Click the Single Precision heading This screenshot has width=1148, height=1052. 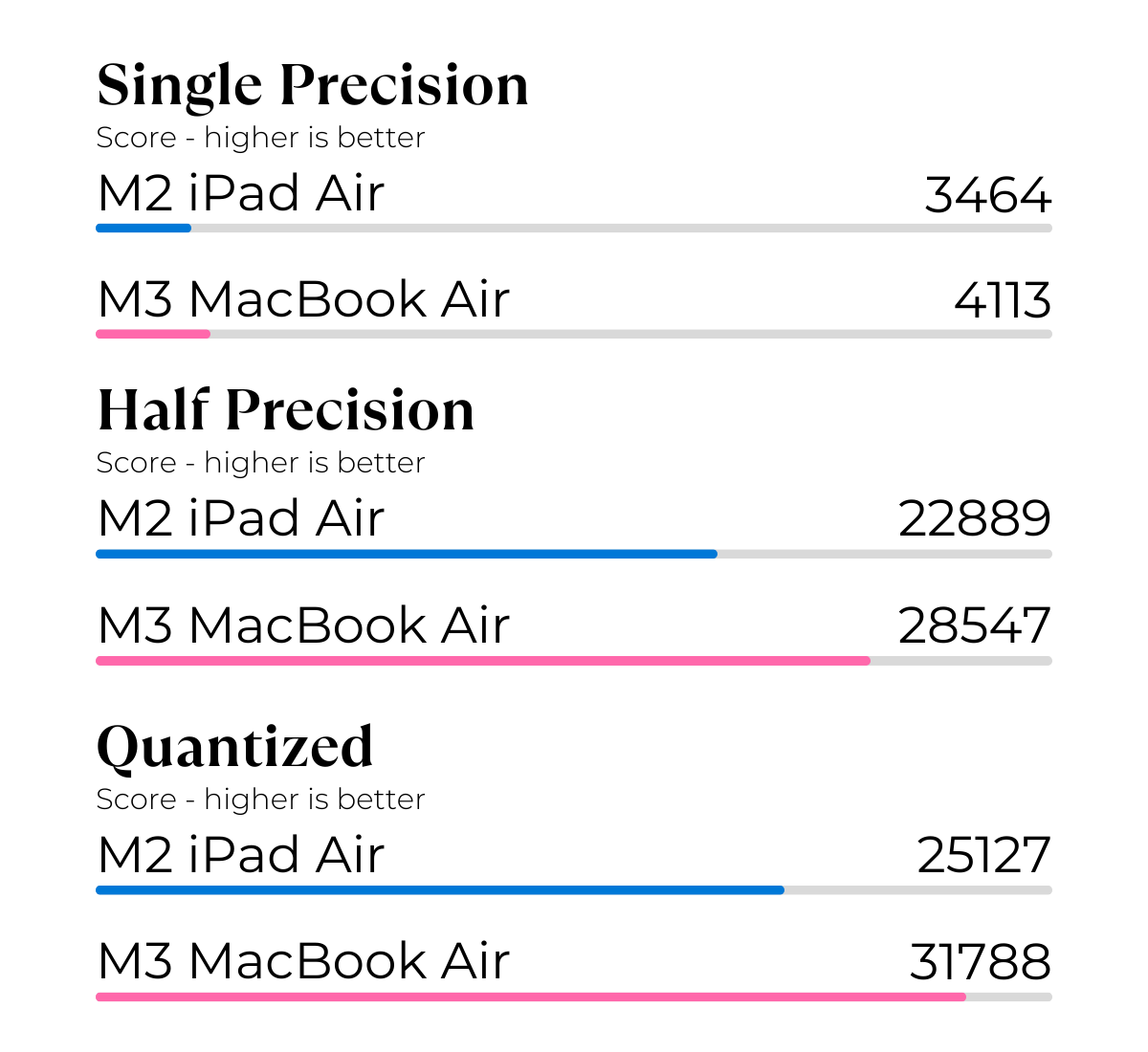[x=312, y=86]
